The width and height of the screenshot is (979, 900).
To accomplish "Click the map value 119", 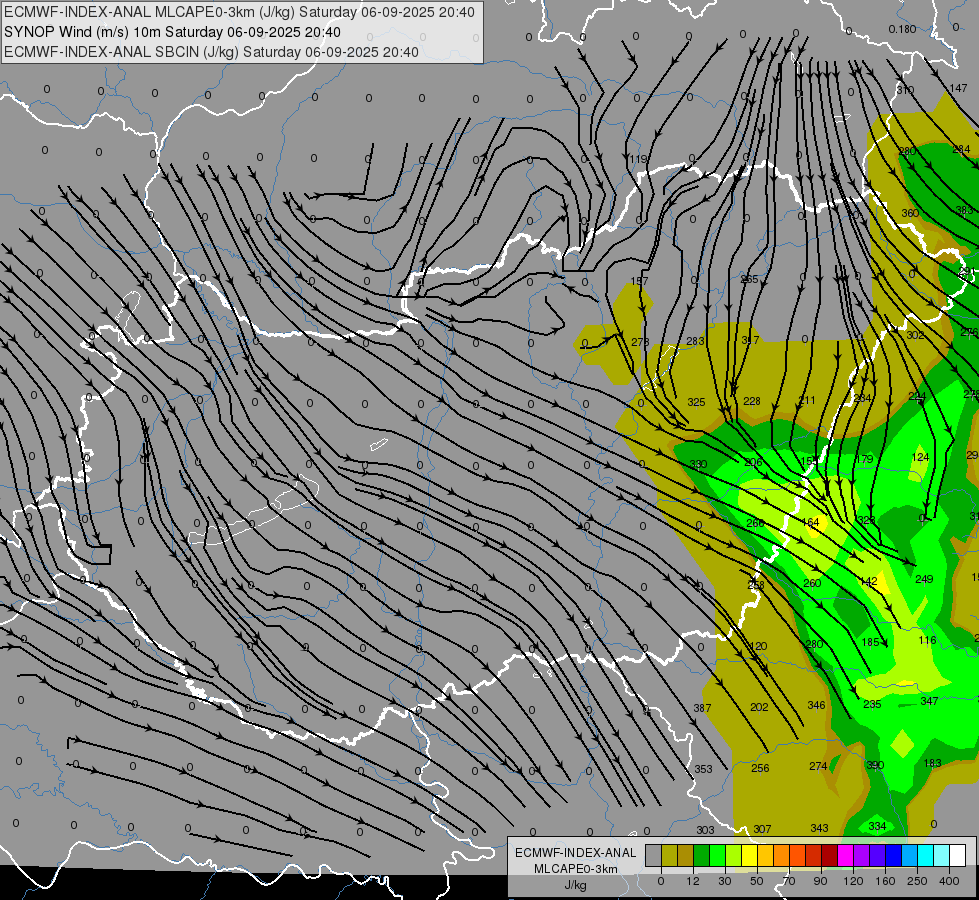I will pos(637,159).
